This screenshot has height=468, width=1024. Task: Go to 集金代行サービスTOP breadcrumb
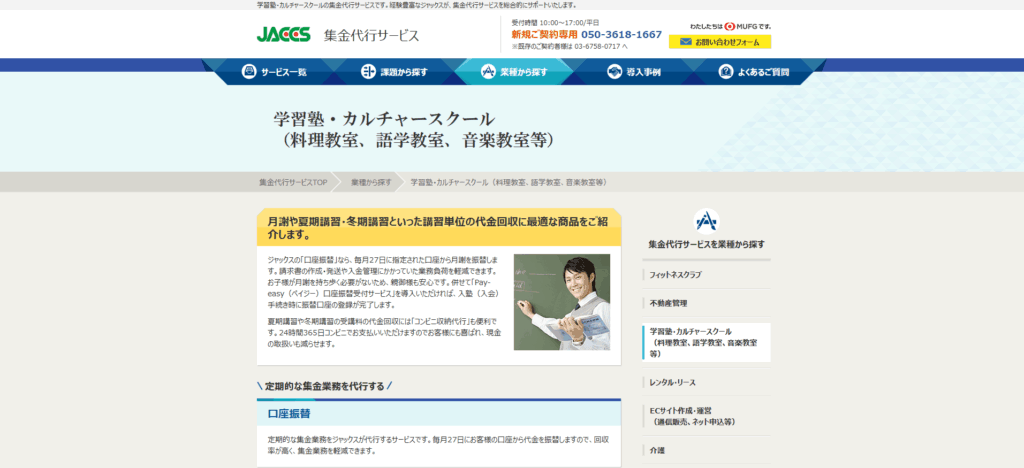pos(293,183)
